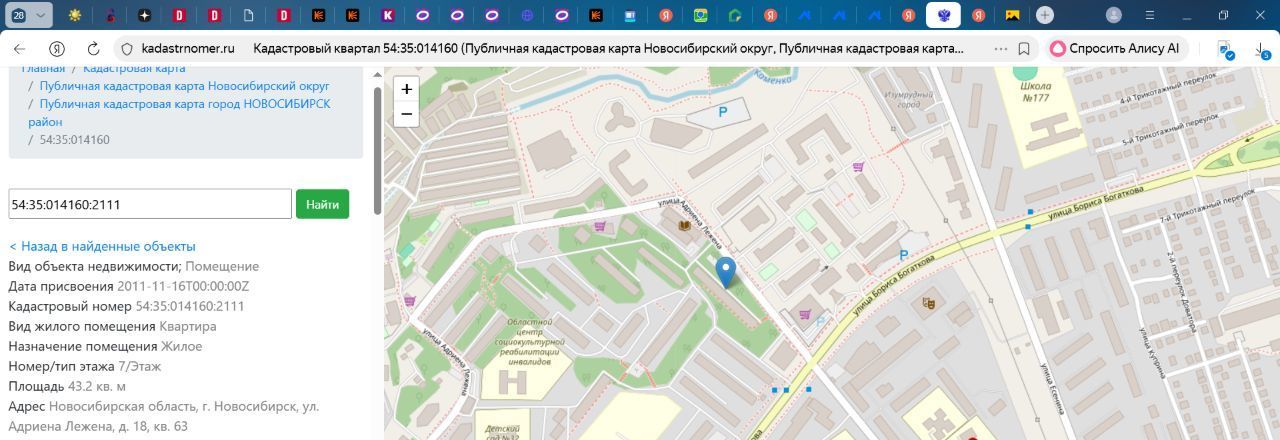Open the three-dots address bar menu
This screenshot has height=440, width=1280.
pos(1000,48)
